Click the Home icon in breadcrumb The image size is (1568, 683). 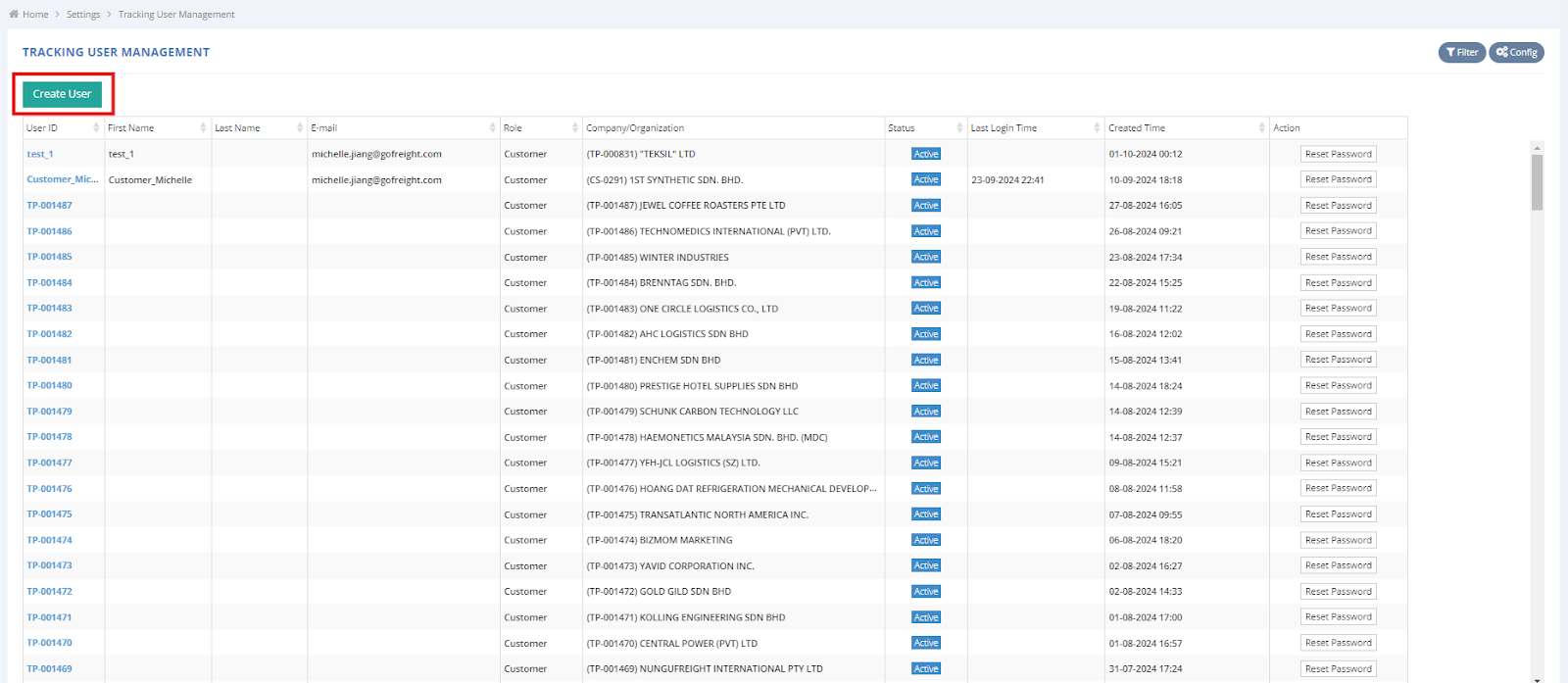pos(14,15)
